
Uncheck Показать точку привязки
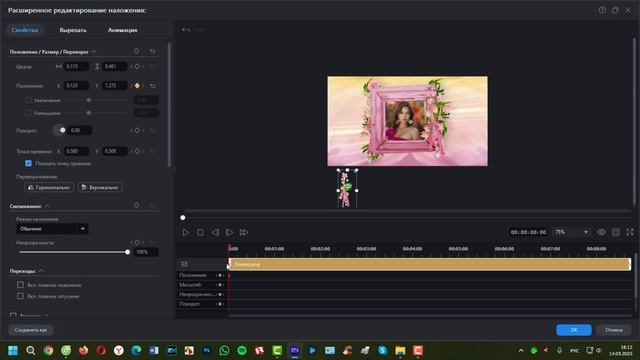[x=28, y=163]
